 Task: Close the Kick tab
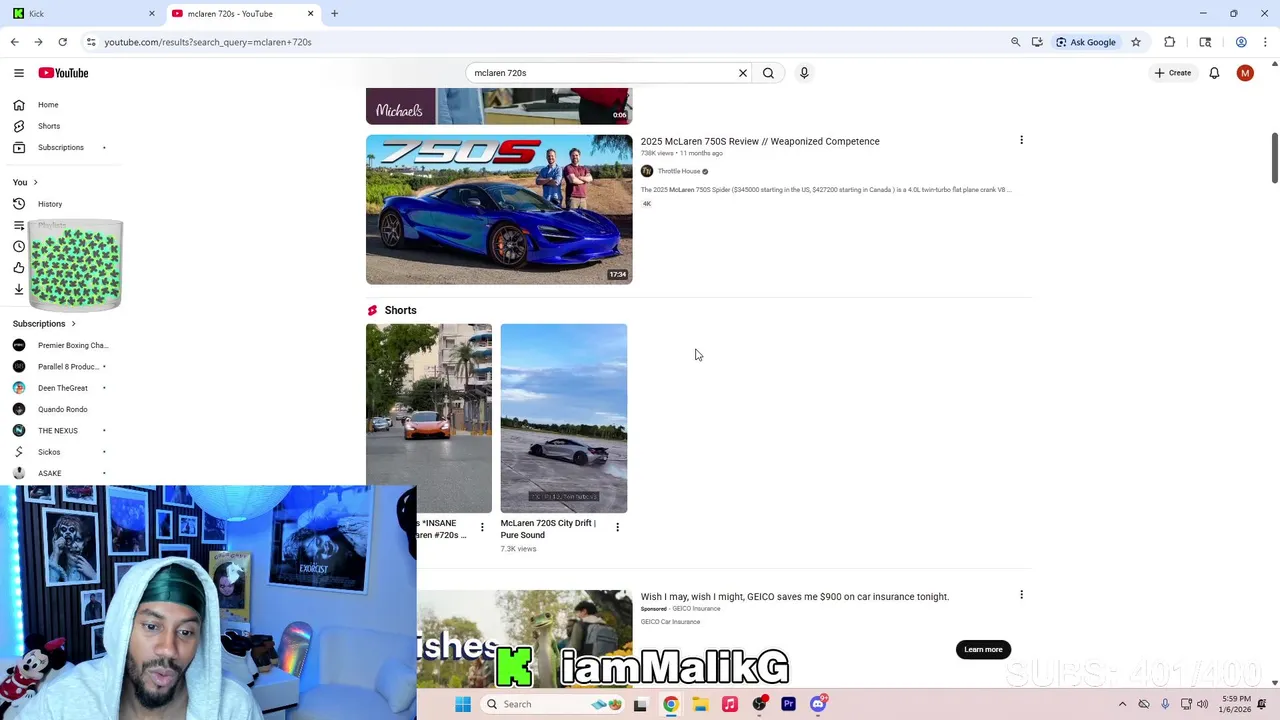(x=152, y=14)
